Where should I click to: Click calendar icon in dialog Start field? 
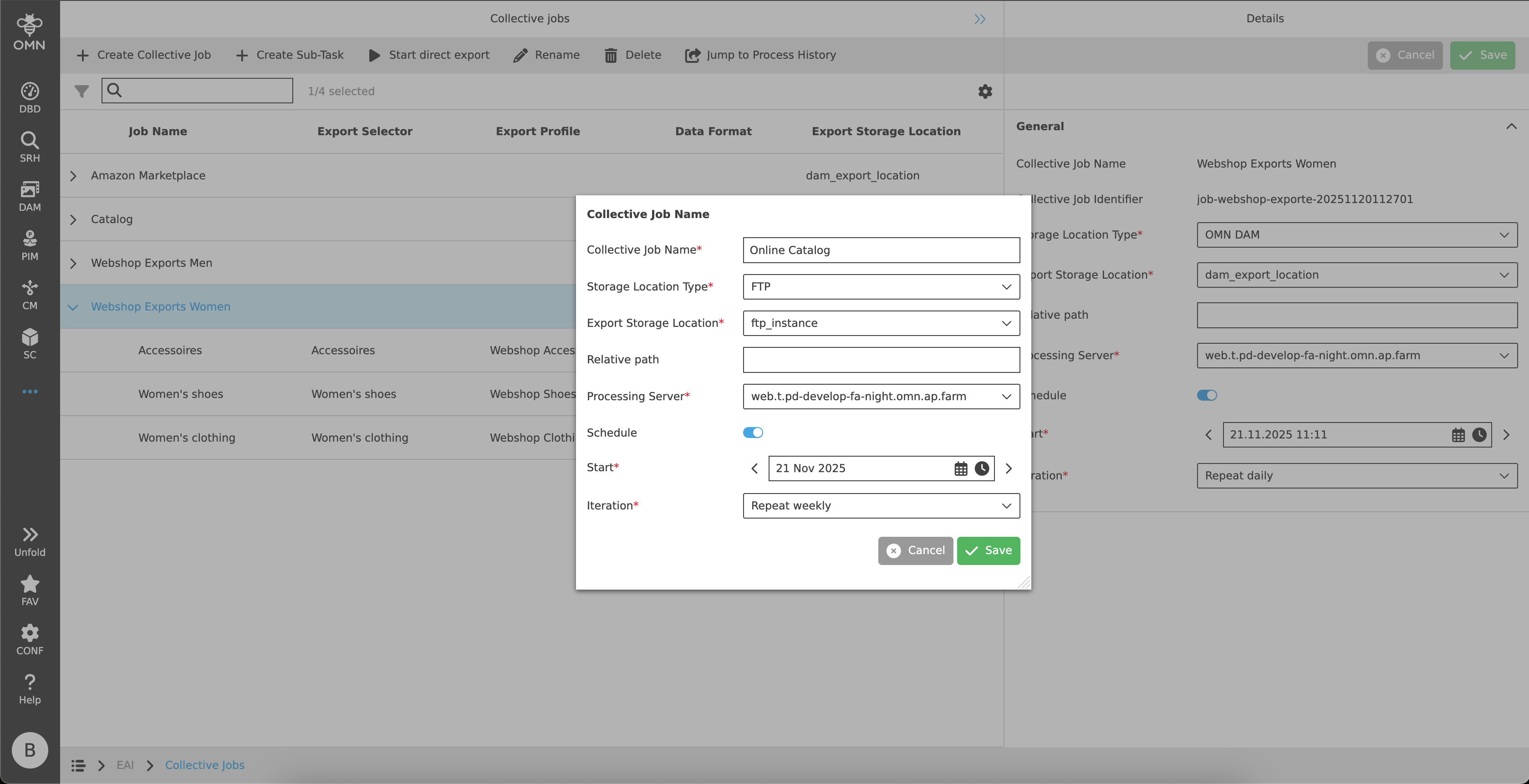click(960, 468)
